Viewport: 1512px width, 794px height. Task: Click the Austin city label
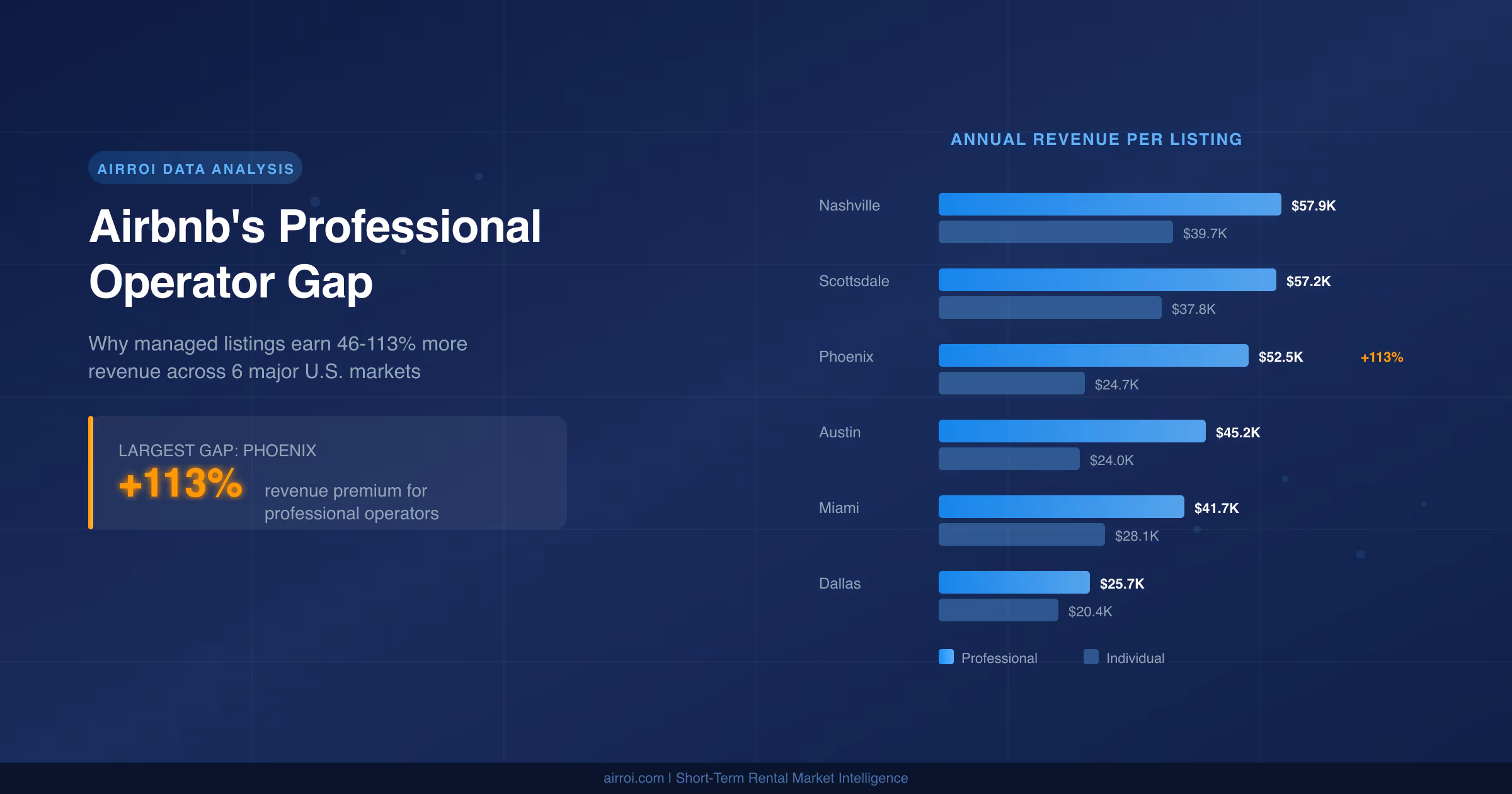[839, 432]
